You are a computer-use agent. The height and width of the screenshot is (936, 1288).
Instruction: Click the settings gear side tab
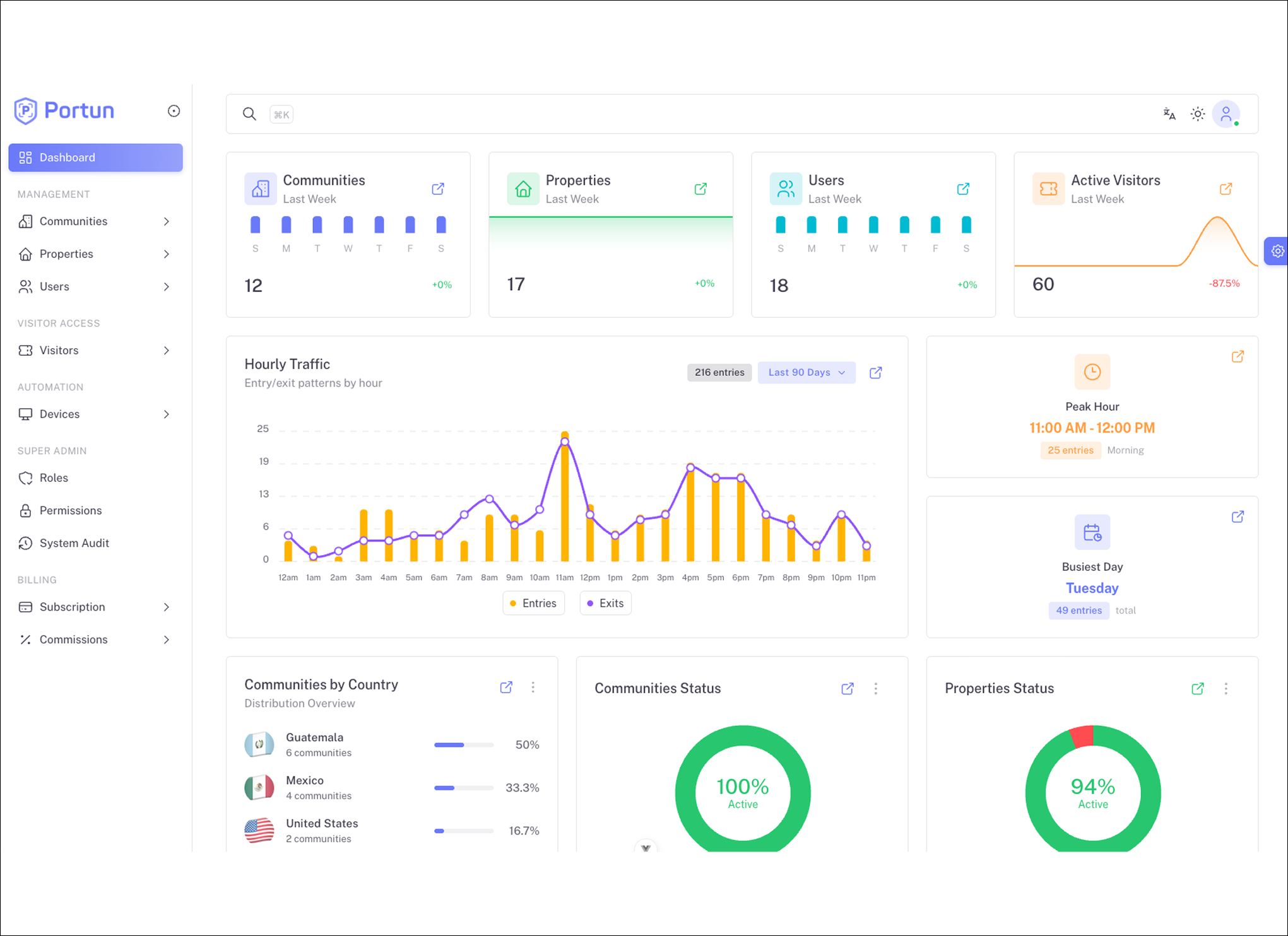(x=1277, y=251)
